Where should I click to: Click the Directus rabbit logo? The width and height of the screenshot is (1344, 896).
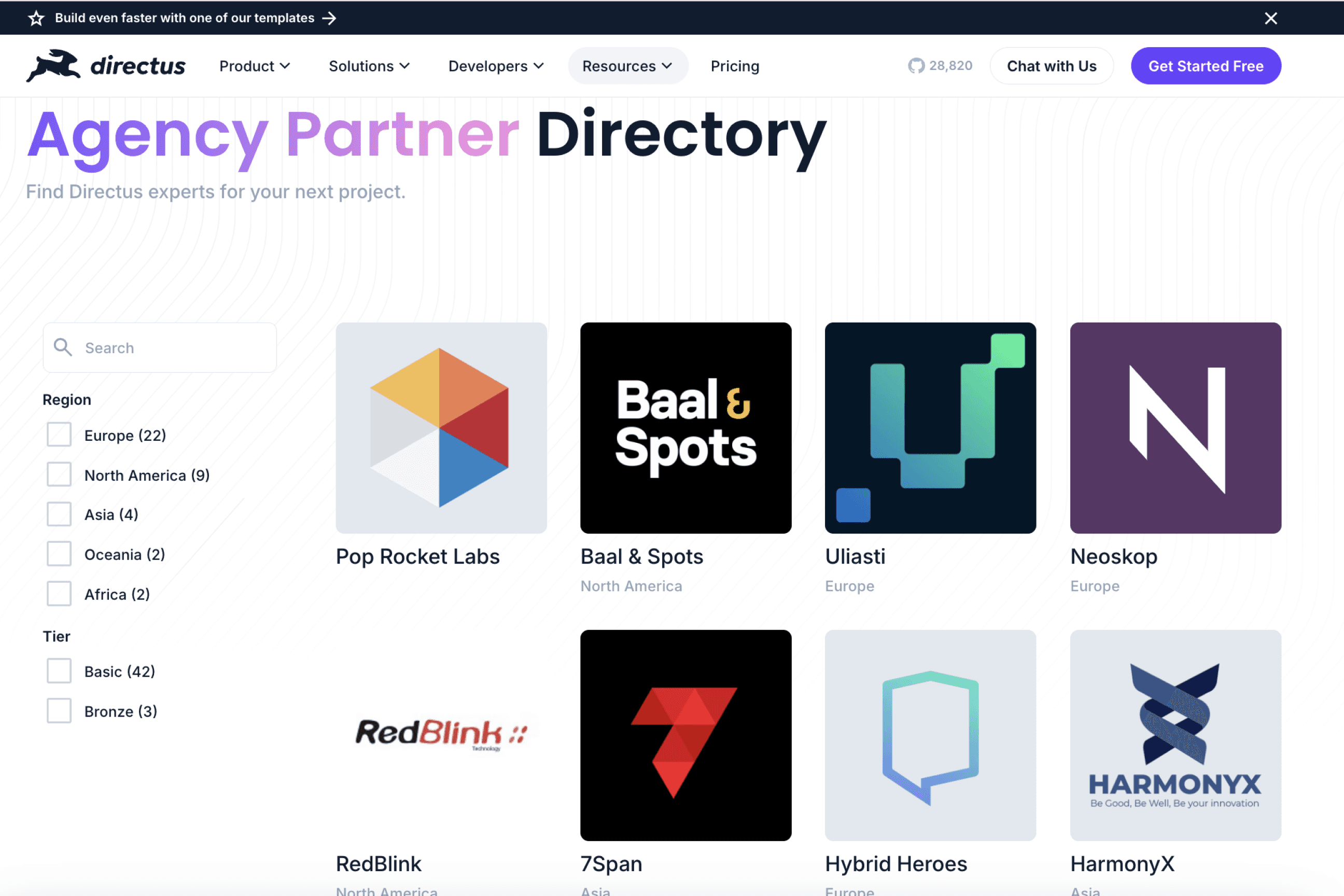click(x=54, y=66)
